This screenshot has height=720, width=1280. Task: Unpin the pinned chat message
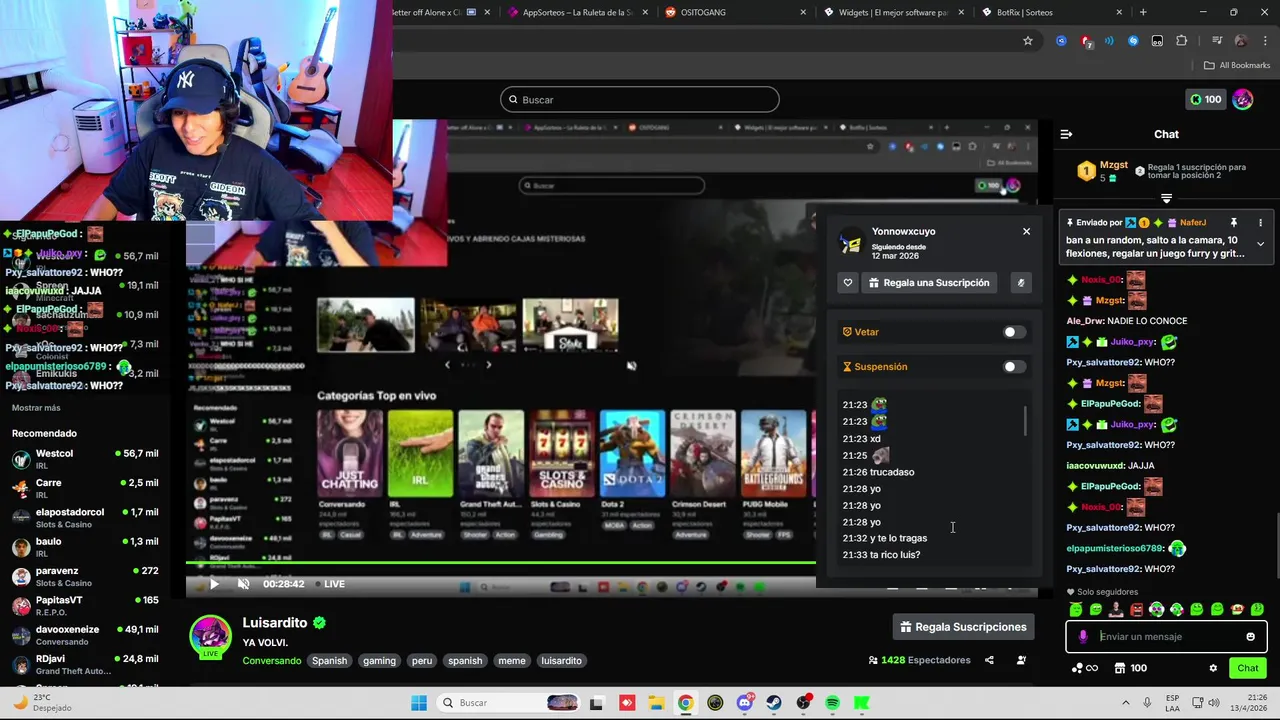point(1234,223)
